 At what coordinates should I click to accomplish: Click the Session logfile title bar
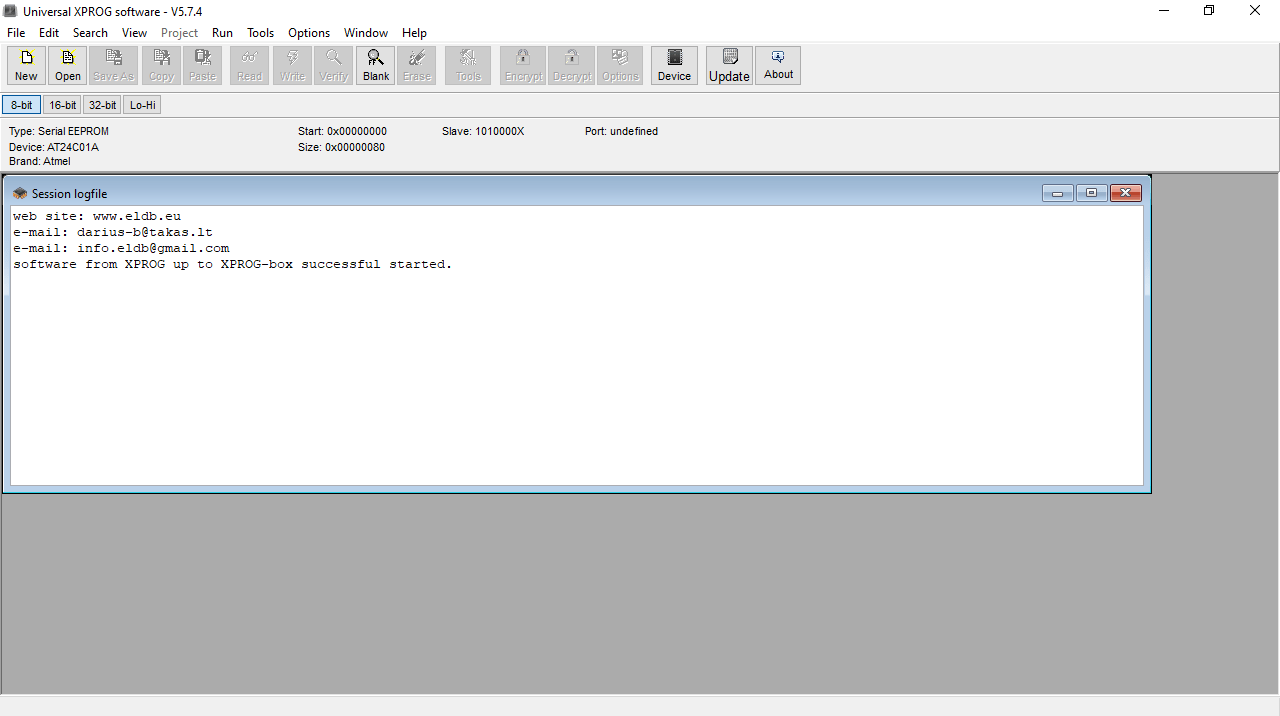tap(577, 193)
